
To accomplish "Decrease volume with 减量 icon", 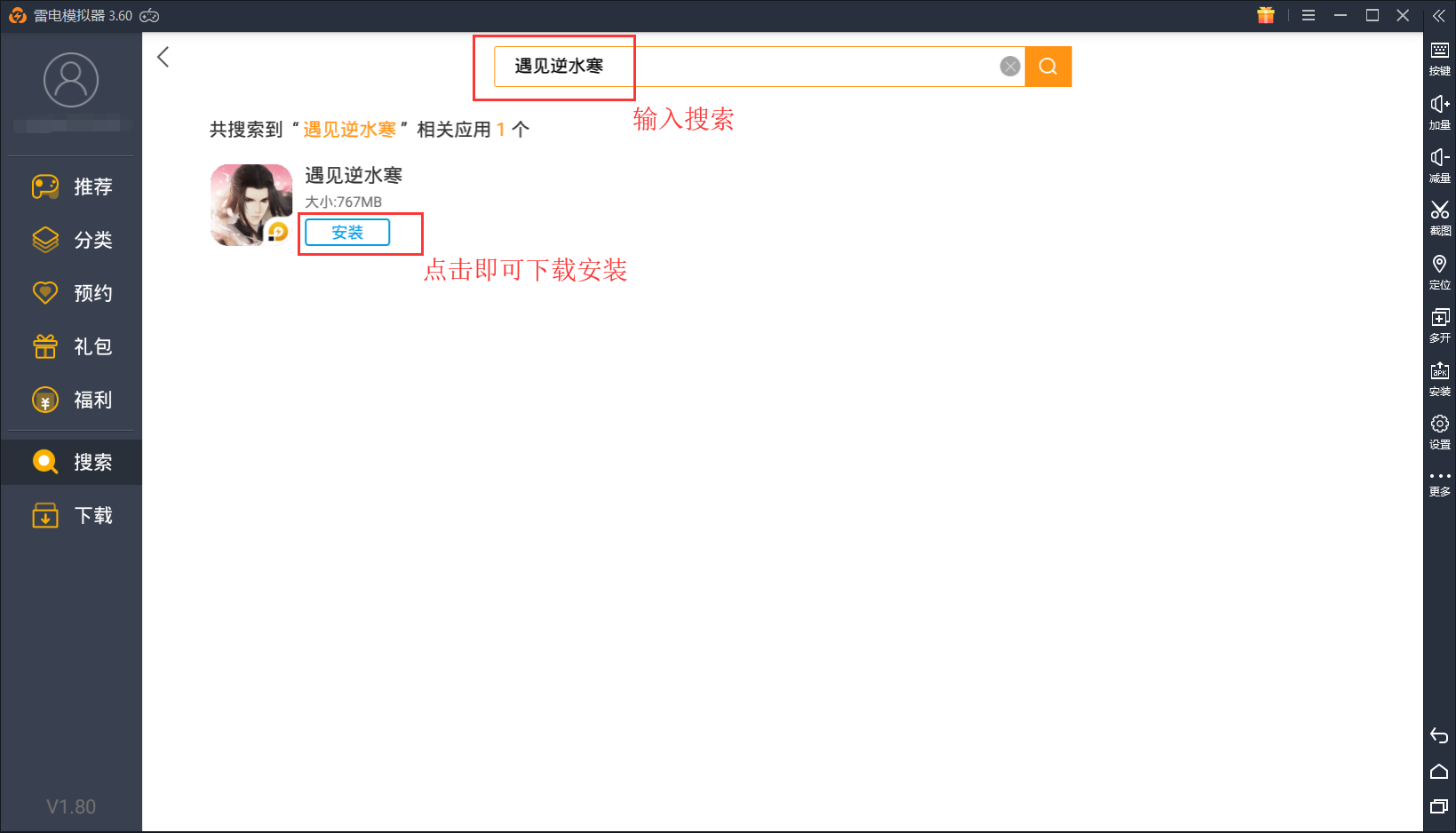I will 1439,164.
